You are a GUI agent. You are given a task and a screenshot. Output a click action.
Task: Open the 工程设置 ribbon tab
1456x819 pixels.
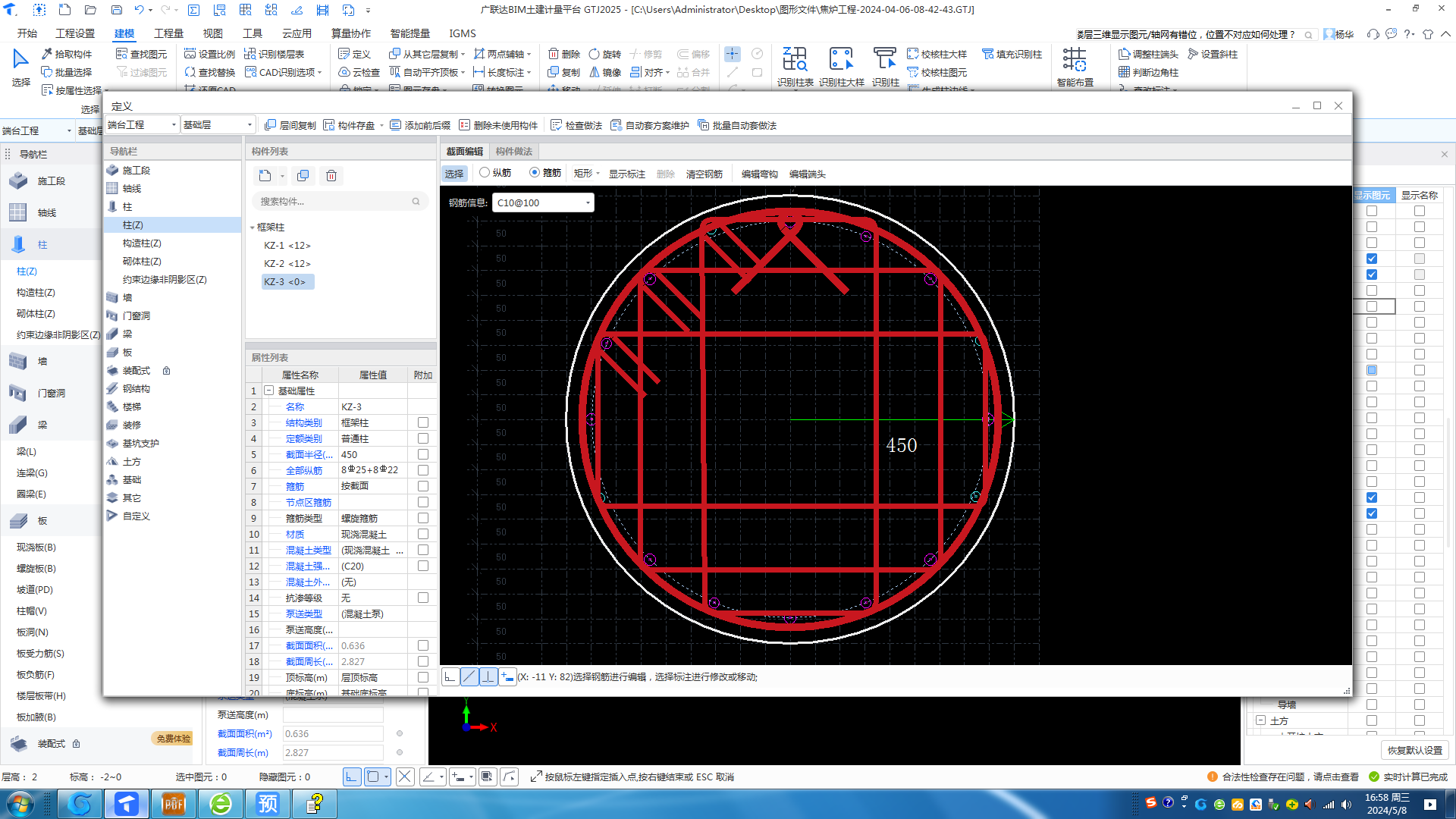click(x=75, y=33)
